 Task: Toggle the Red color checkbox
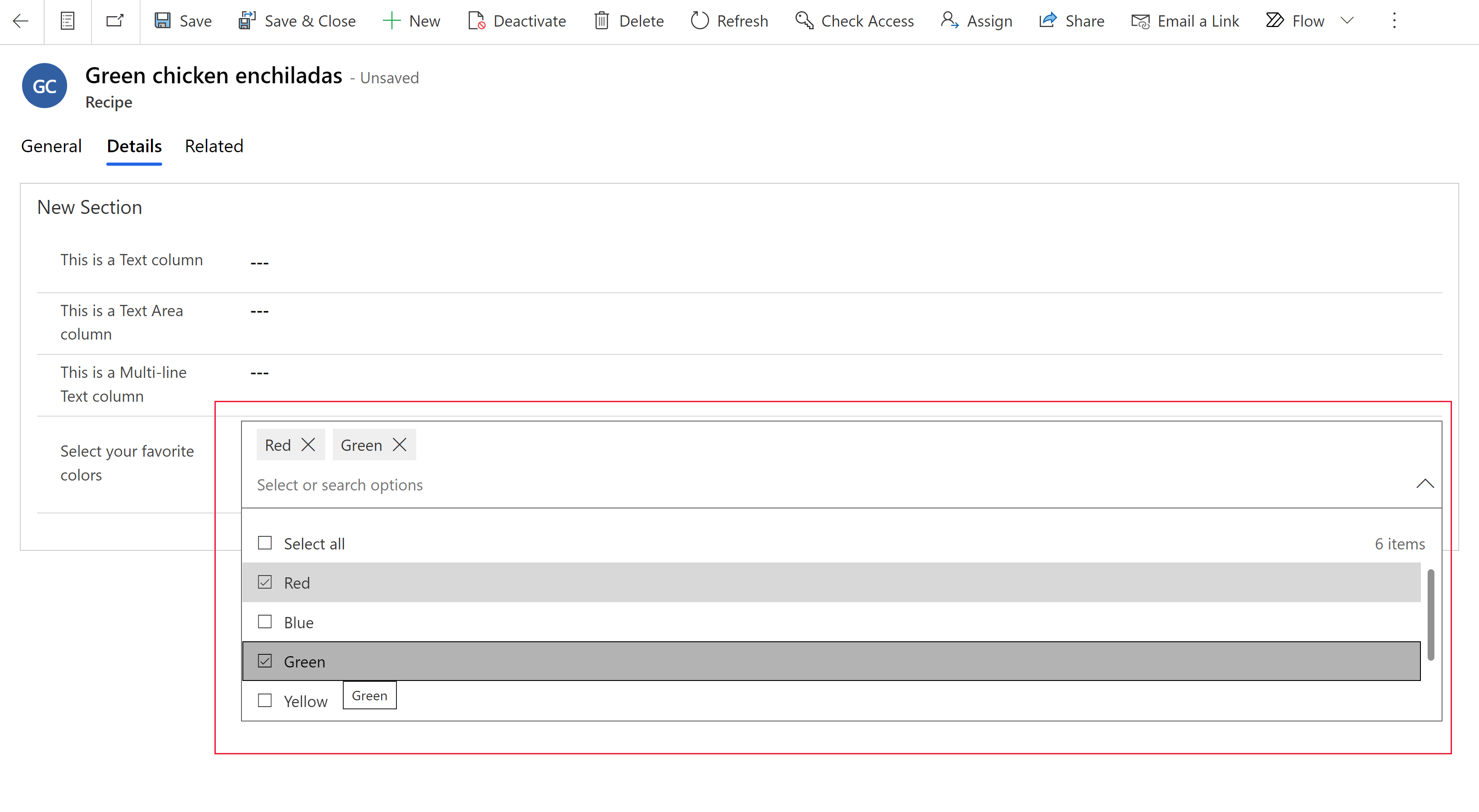264,582
